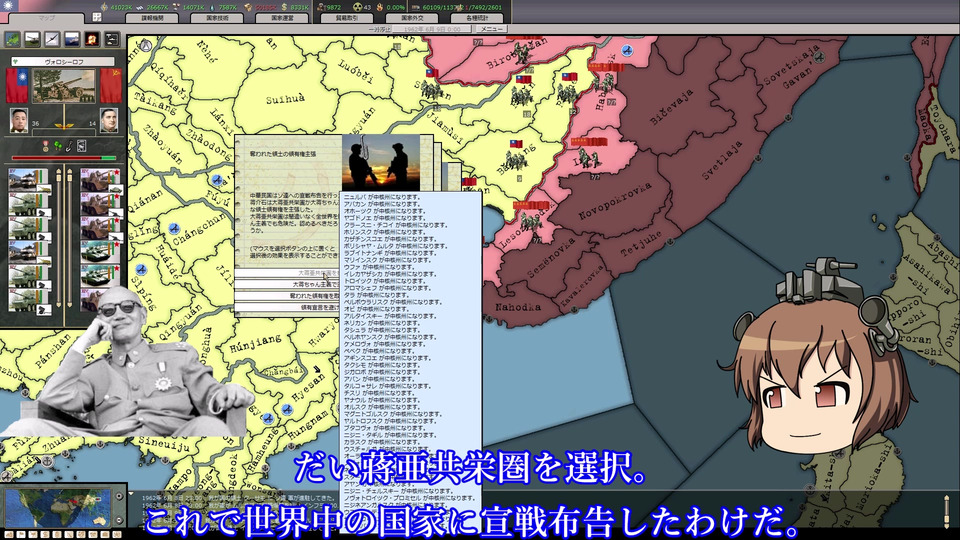This screenshot has height=540, width=960.
Task: Select the Zhàoyuán province on map
Action: [x=162, y=146]
